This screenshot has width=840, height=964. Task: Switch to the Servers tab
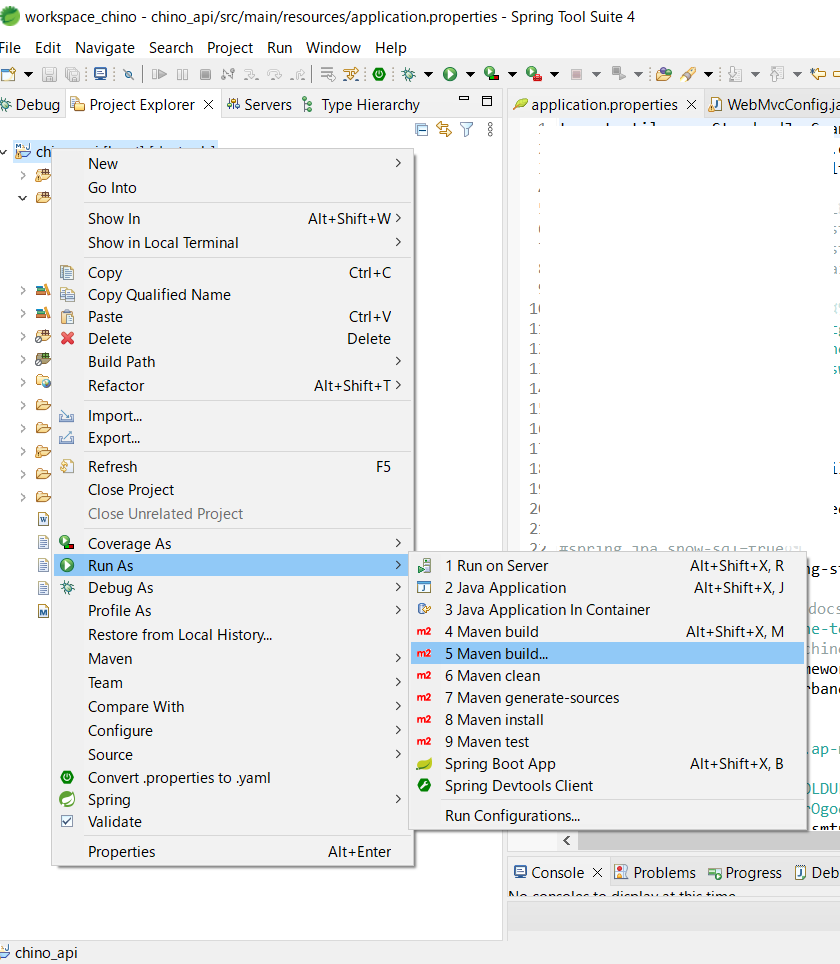[267, 105]
